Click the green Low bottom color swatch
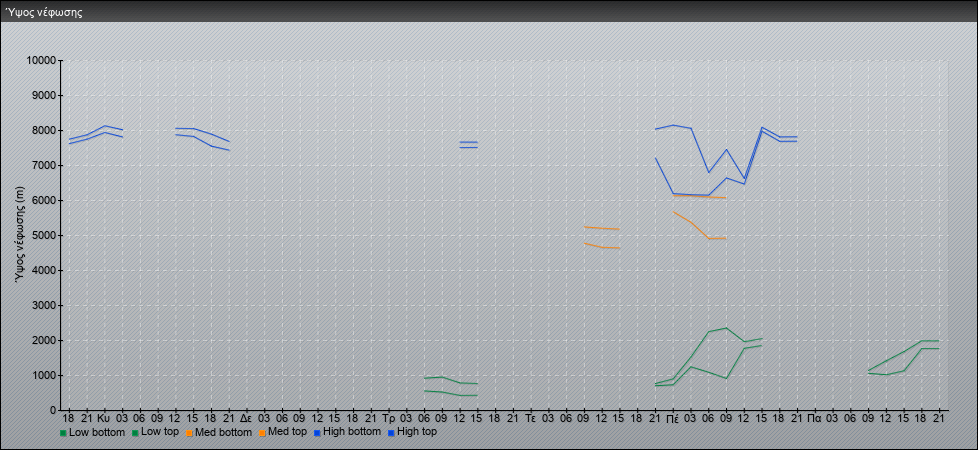This screenshot has height=450, width=978. (x=63, y=433)
